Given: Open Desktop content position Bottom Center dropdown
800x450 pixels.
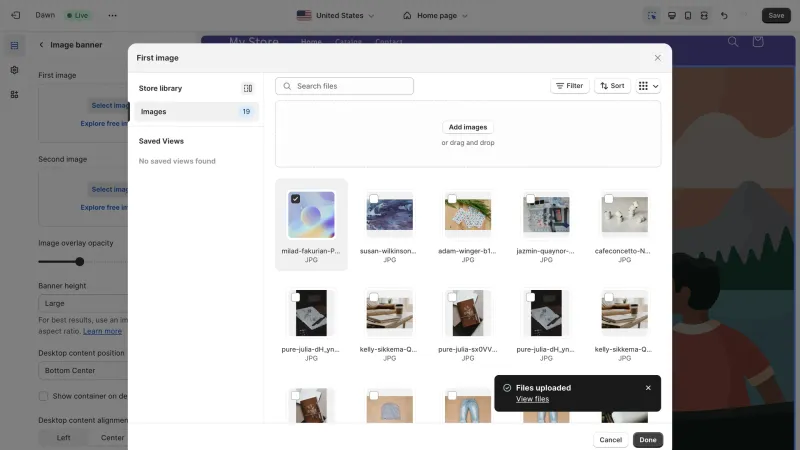Looking at the screenshot, I should pyautogui.click(x=83, y=370).
